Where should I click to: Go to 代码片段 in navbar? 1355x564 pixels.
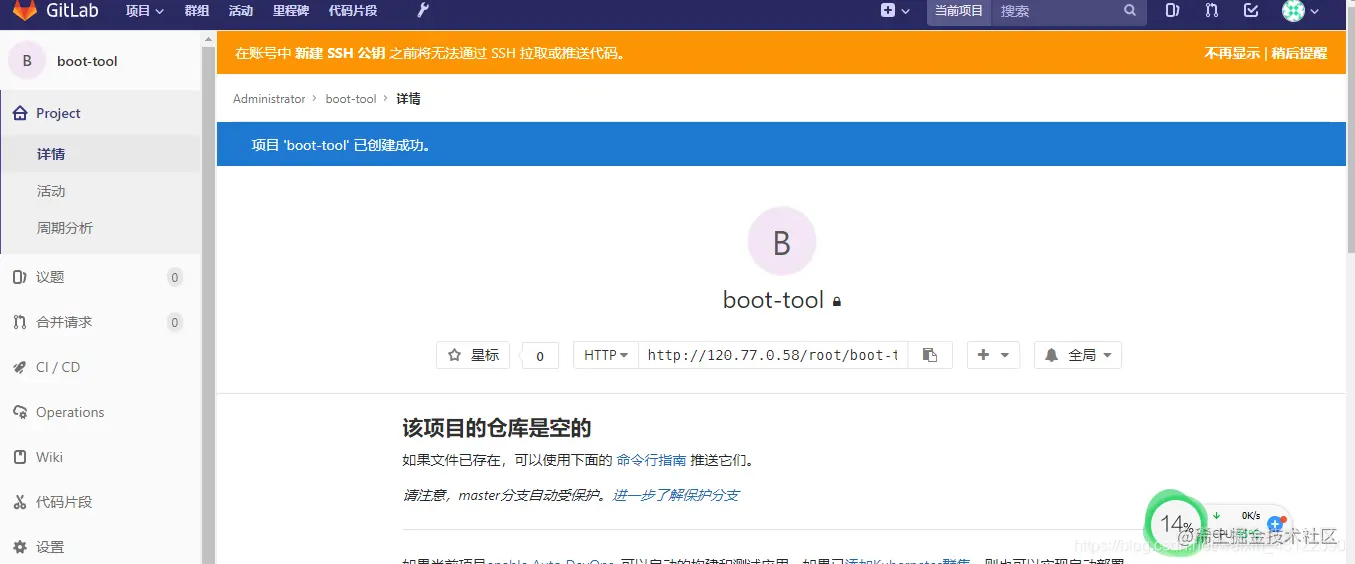[353, 11]
